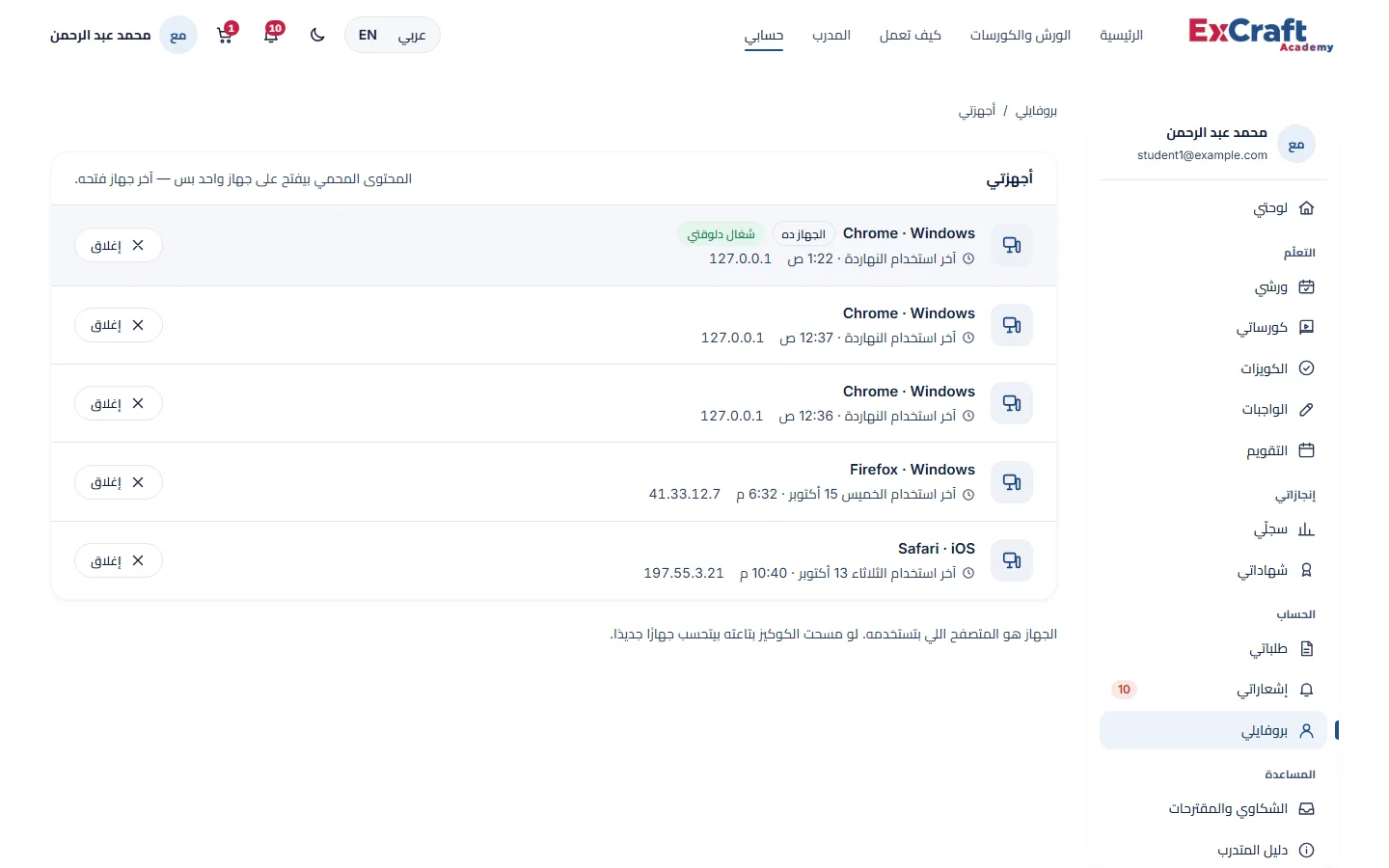Open الورش والكورسات in top navigation
1389x868 pixels.
click(1021, 36)
